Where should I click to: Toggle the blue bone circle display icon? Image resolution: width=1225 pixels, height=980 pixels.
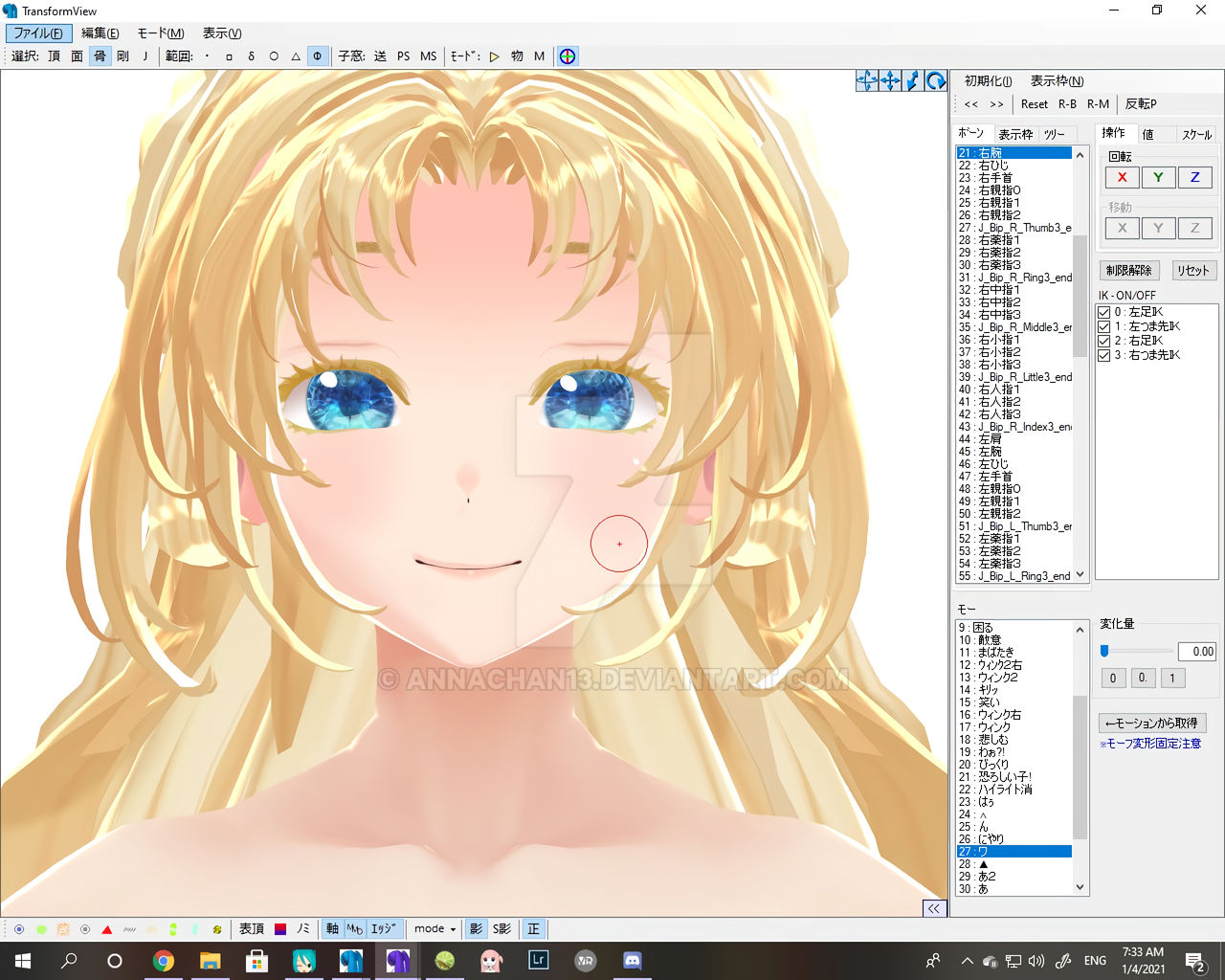pos(19,929)
